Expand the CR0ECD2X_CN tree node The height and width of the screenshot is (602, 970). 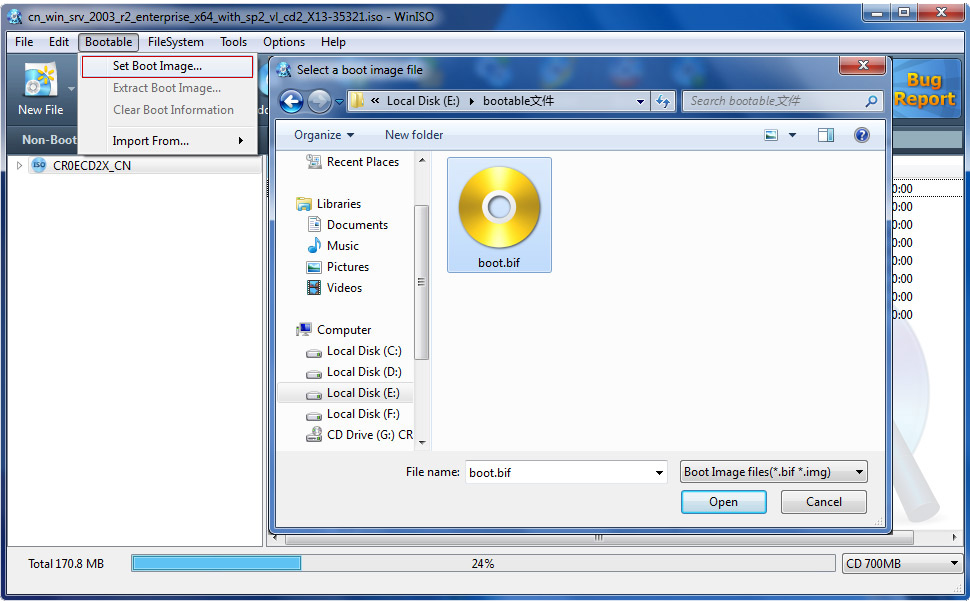(20, 166)
